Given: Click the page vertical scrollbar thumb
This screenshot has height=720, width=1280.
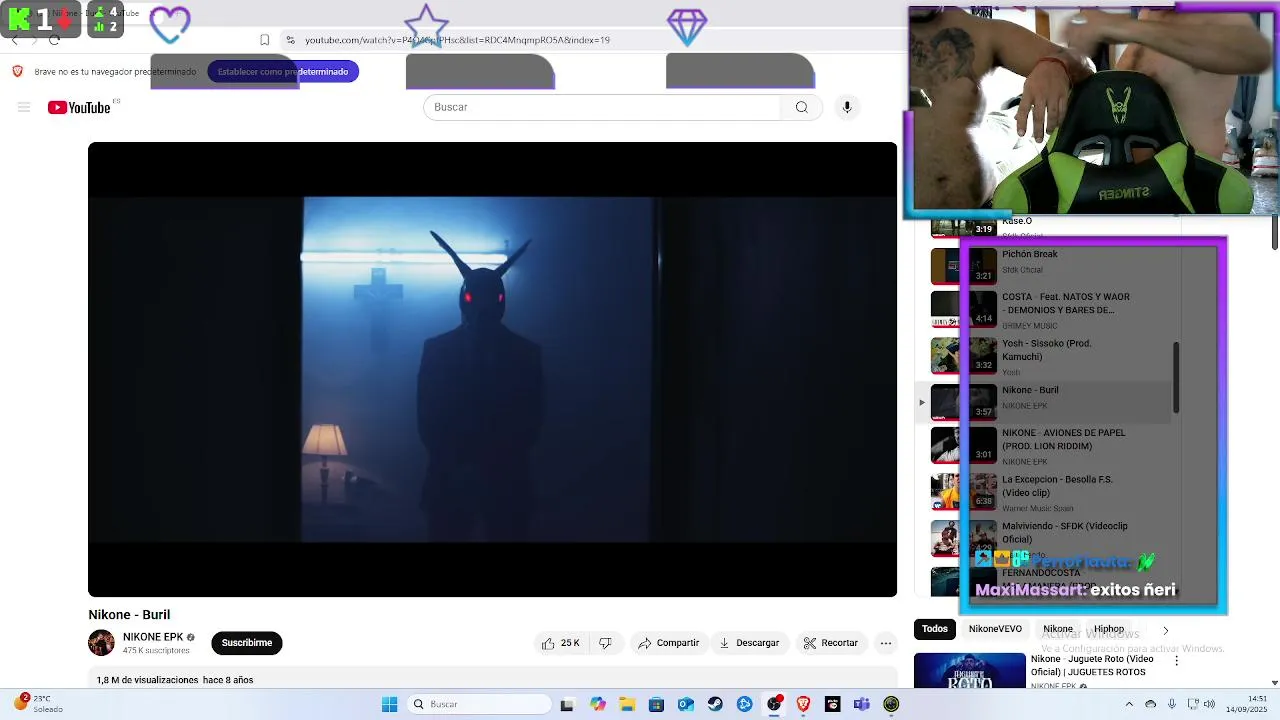Looking at the screenshot, I should coord(1275,233).
